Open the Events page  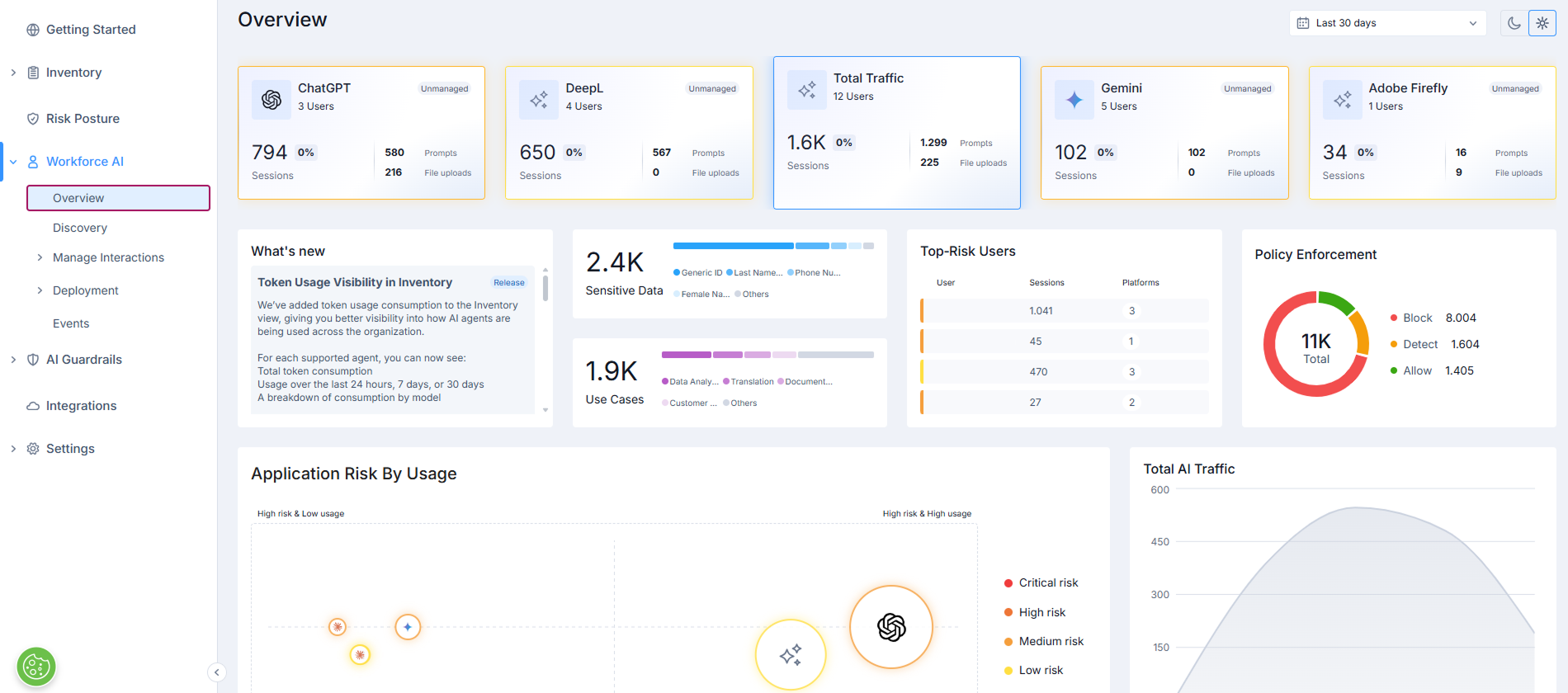coord(71,323)
